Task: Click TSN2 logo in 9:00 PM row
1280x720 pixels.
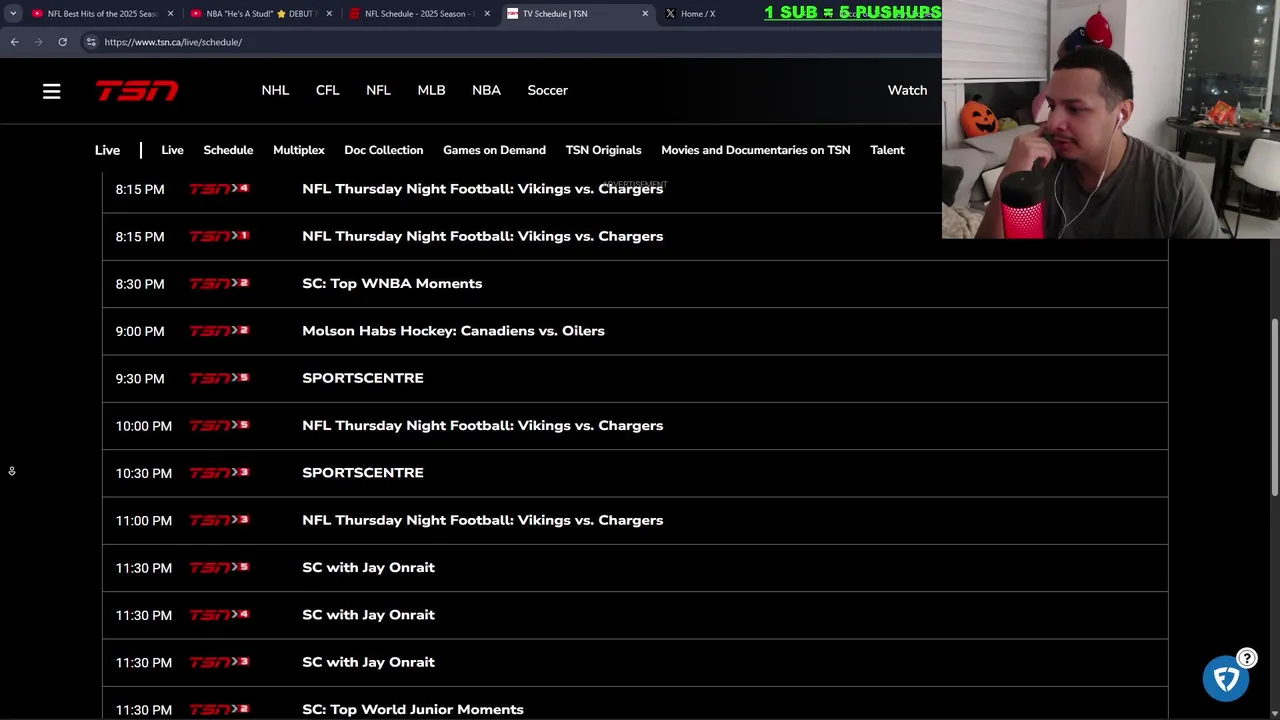Action: point(219,331)
